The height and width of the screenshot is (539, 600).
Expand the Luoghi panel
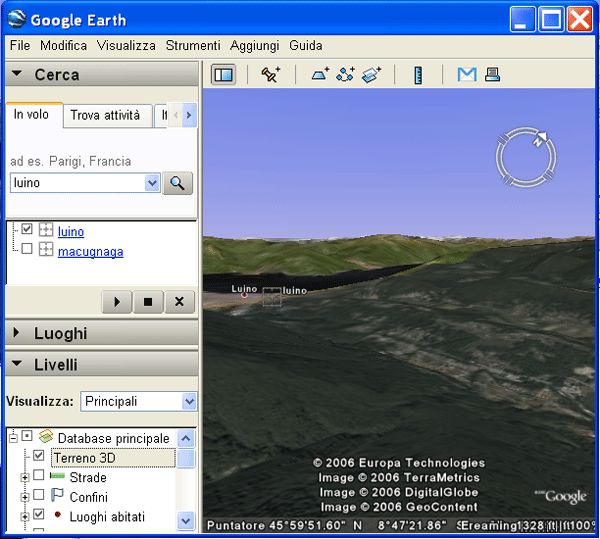click(x=16, y=332)
